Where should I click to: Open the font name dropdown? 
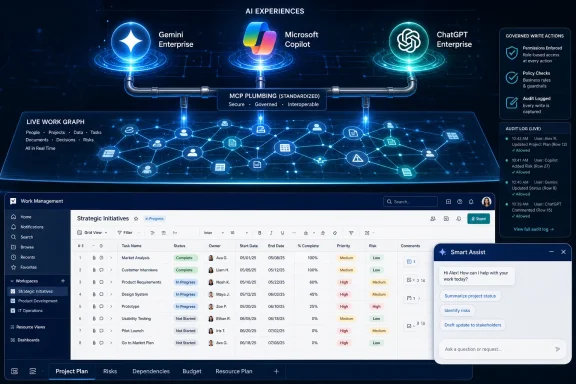click(214, 233)
